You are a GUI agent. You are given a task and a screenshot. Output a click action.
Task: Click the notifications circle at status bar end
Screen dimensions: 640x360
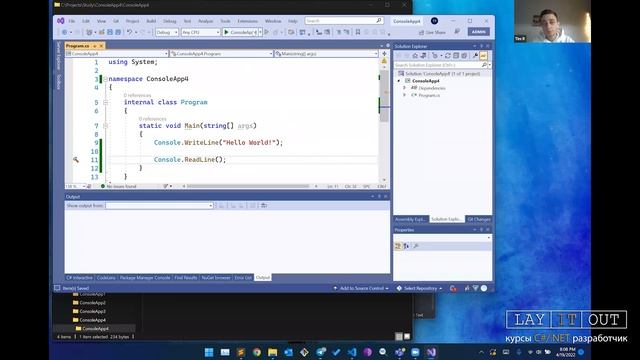[x=484, y=288]
